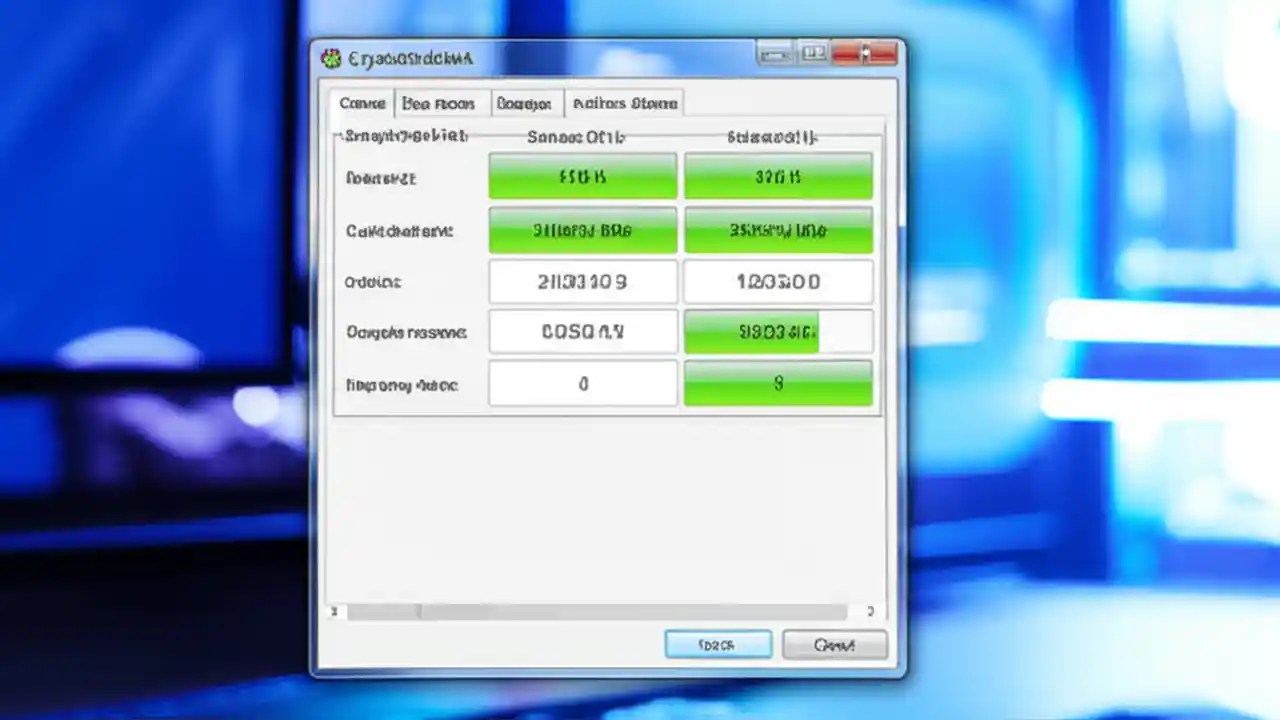Switch to the Actions Store tab

[625, 103]
